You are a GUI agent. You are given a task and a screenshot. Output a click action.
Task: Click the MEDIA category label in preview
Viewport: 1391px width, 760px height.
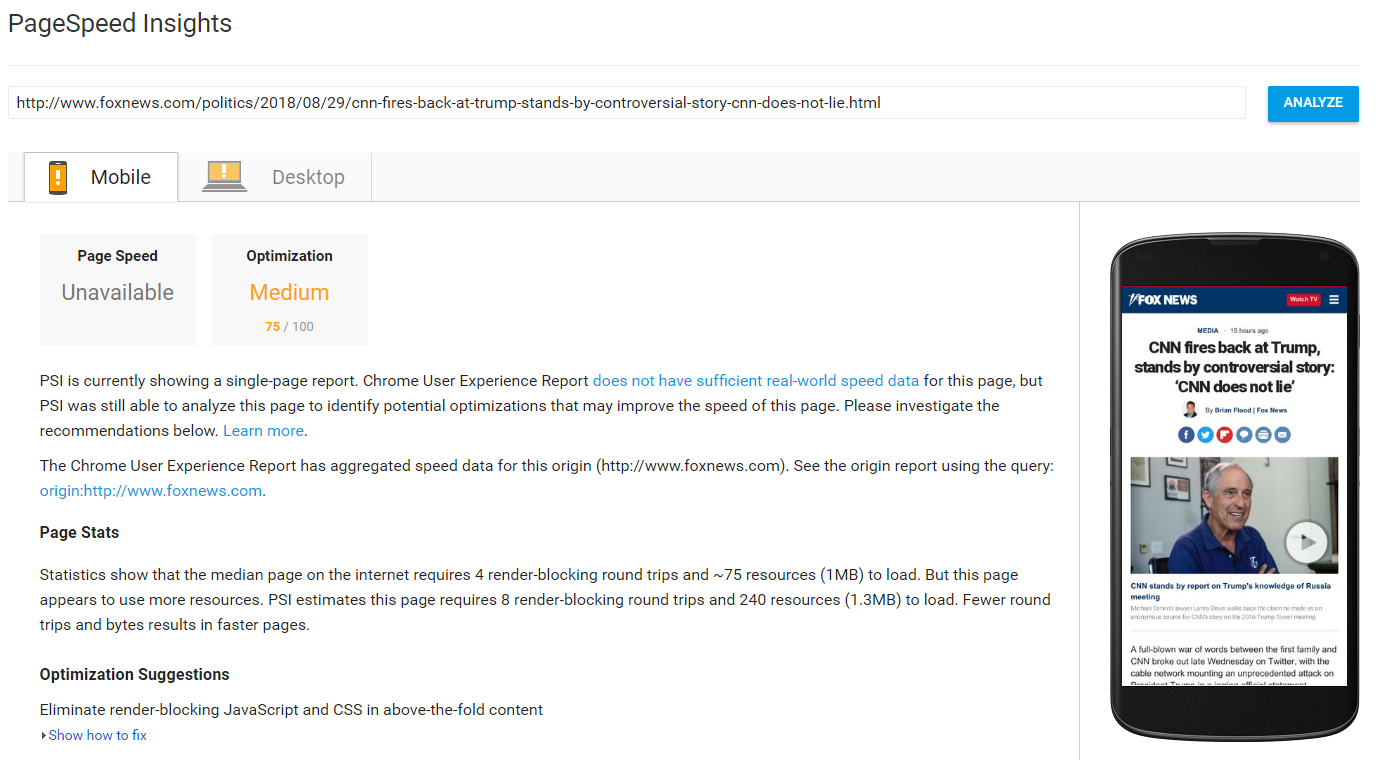tap(1207, 330)
